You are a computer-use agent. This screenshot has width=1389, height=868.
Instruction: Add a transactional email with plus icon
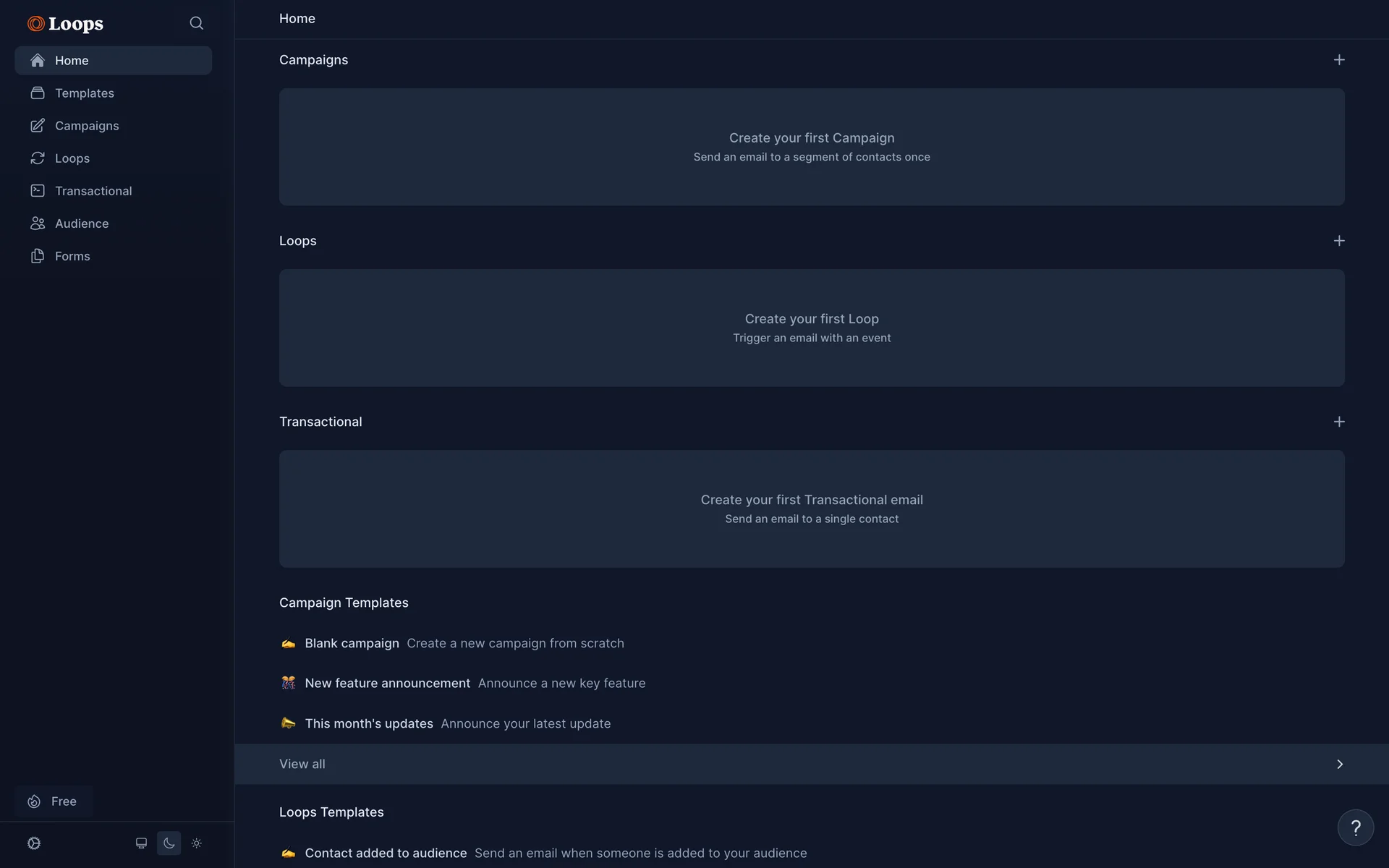1339,422
